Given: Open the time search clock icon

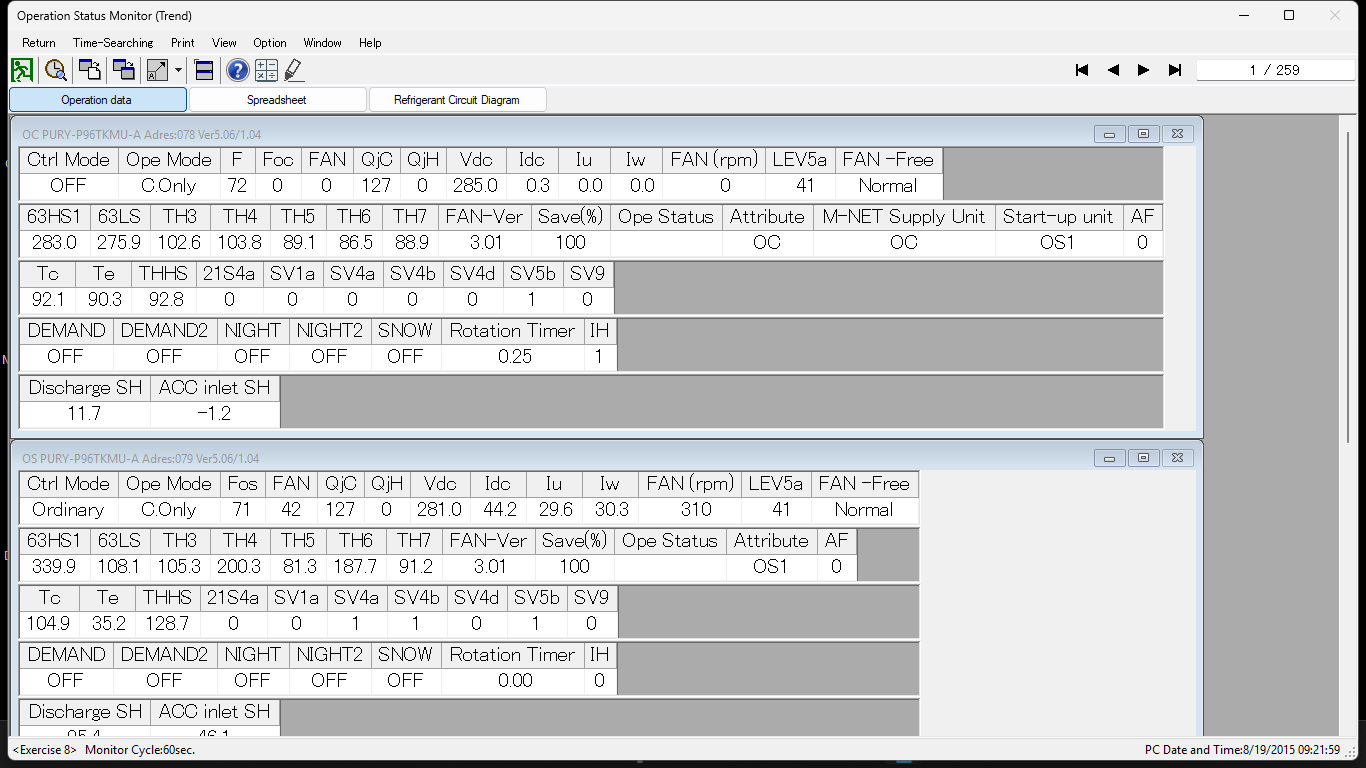Looking at the screenshot, I should click(56, 70).
